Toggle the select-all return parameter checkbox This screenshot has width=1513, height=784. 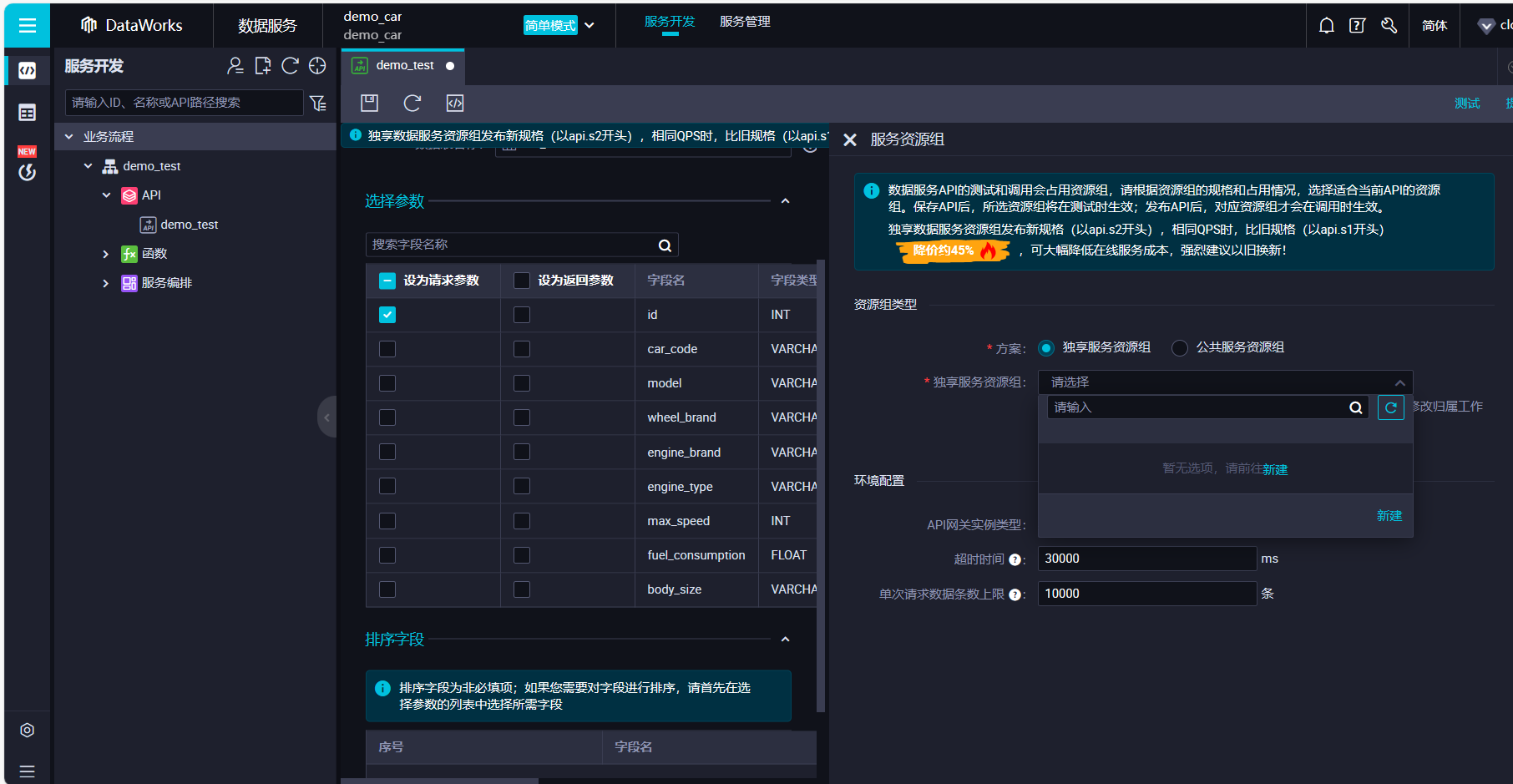522,281
